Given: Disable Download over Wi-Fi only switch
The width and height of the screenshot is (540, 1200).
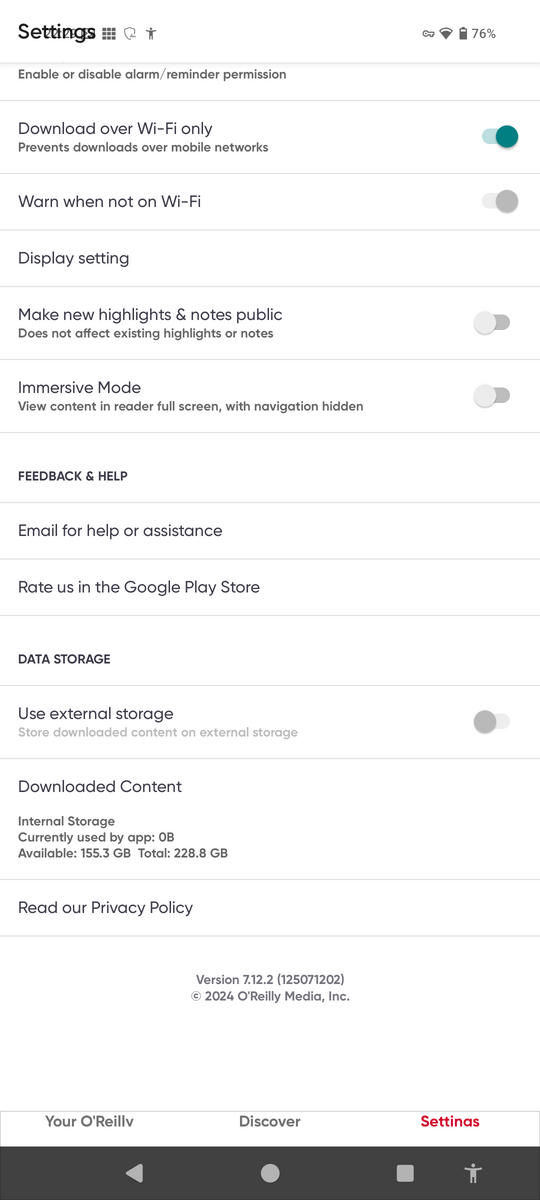Looking at the screenshot, I should coord(499,137).
